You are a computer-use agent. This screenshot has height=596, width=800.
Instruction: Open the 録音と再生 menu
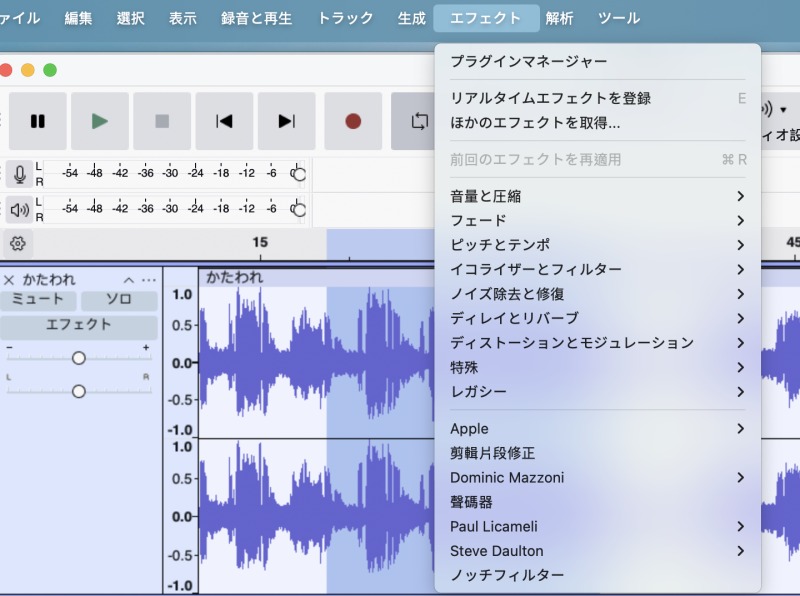click(x=257, y=18)
